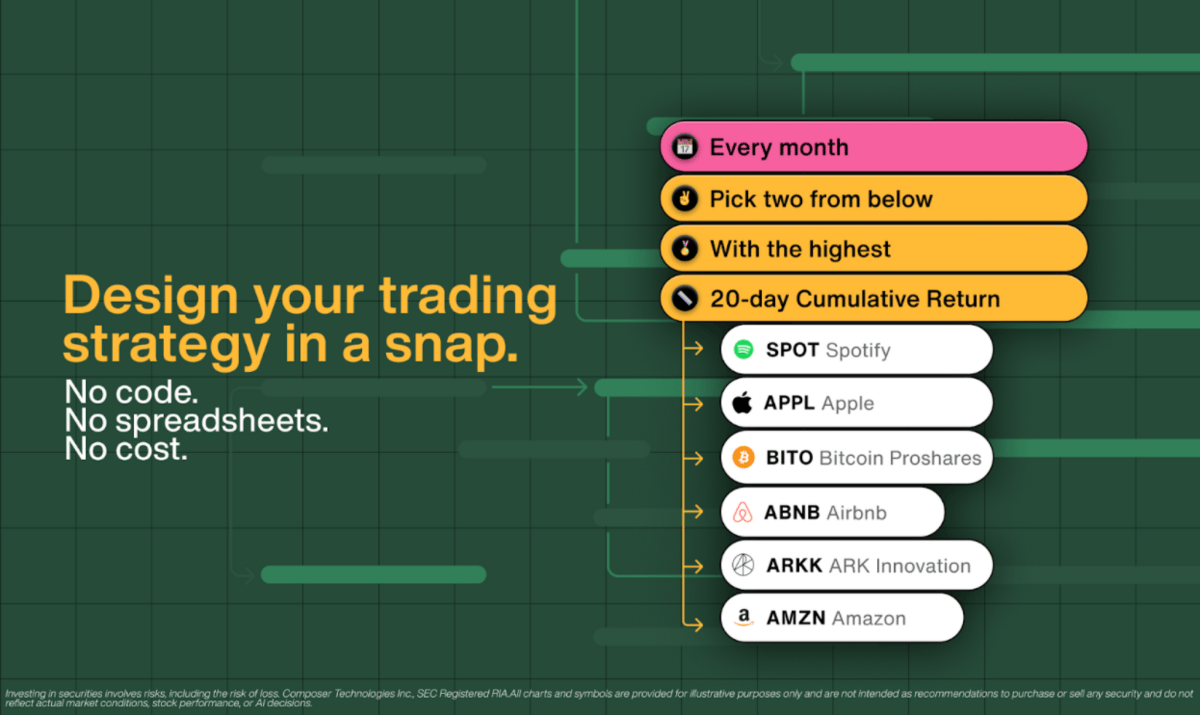Screen dimensions: 1200x715
Task: Select the Pick two from below block
Action: pos(873,198)
